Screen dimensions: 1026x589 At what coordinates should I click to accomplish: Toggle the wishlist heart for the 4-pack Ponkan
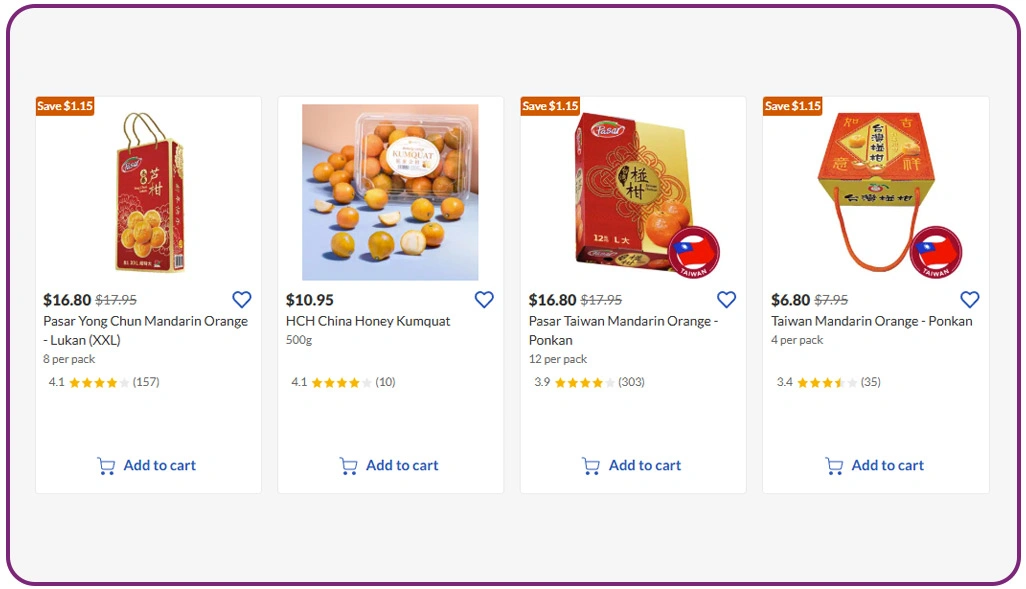point(969,299)
